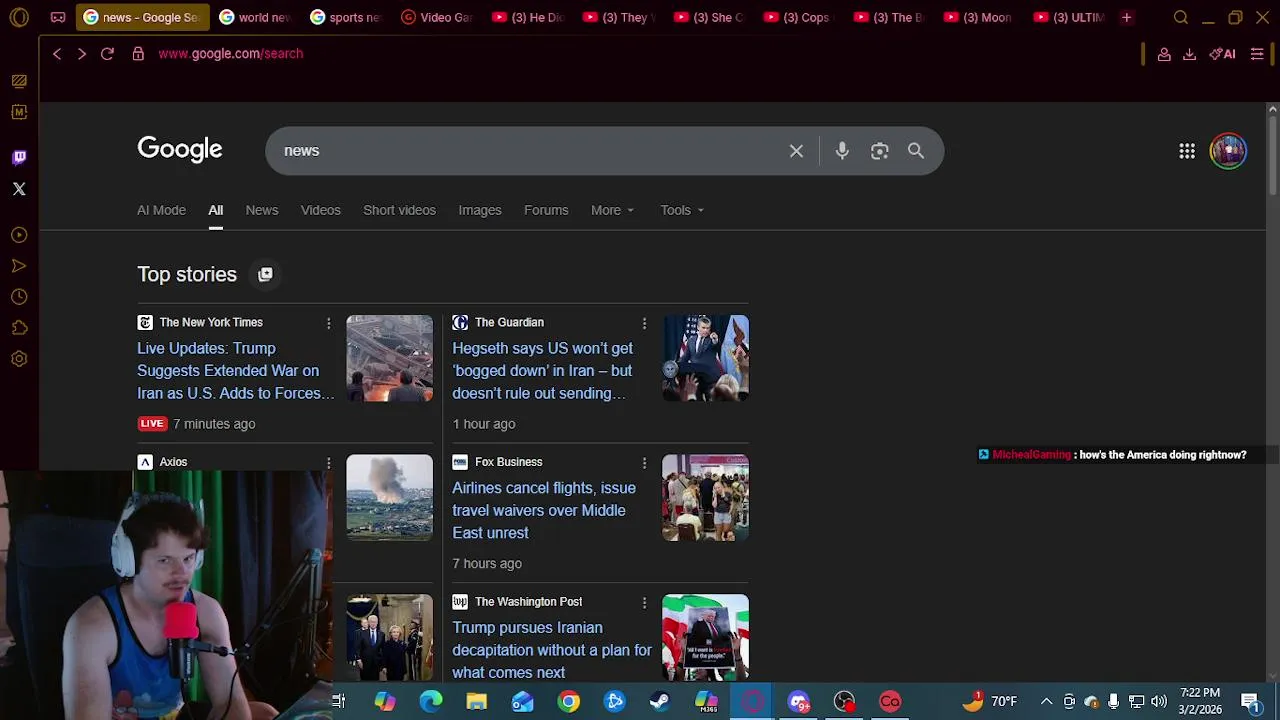This screenshot has width=1280, height=720.
Task: Open the history clock icon in sidebar
Action: pos(19,297)
